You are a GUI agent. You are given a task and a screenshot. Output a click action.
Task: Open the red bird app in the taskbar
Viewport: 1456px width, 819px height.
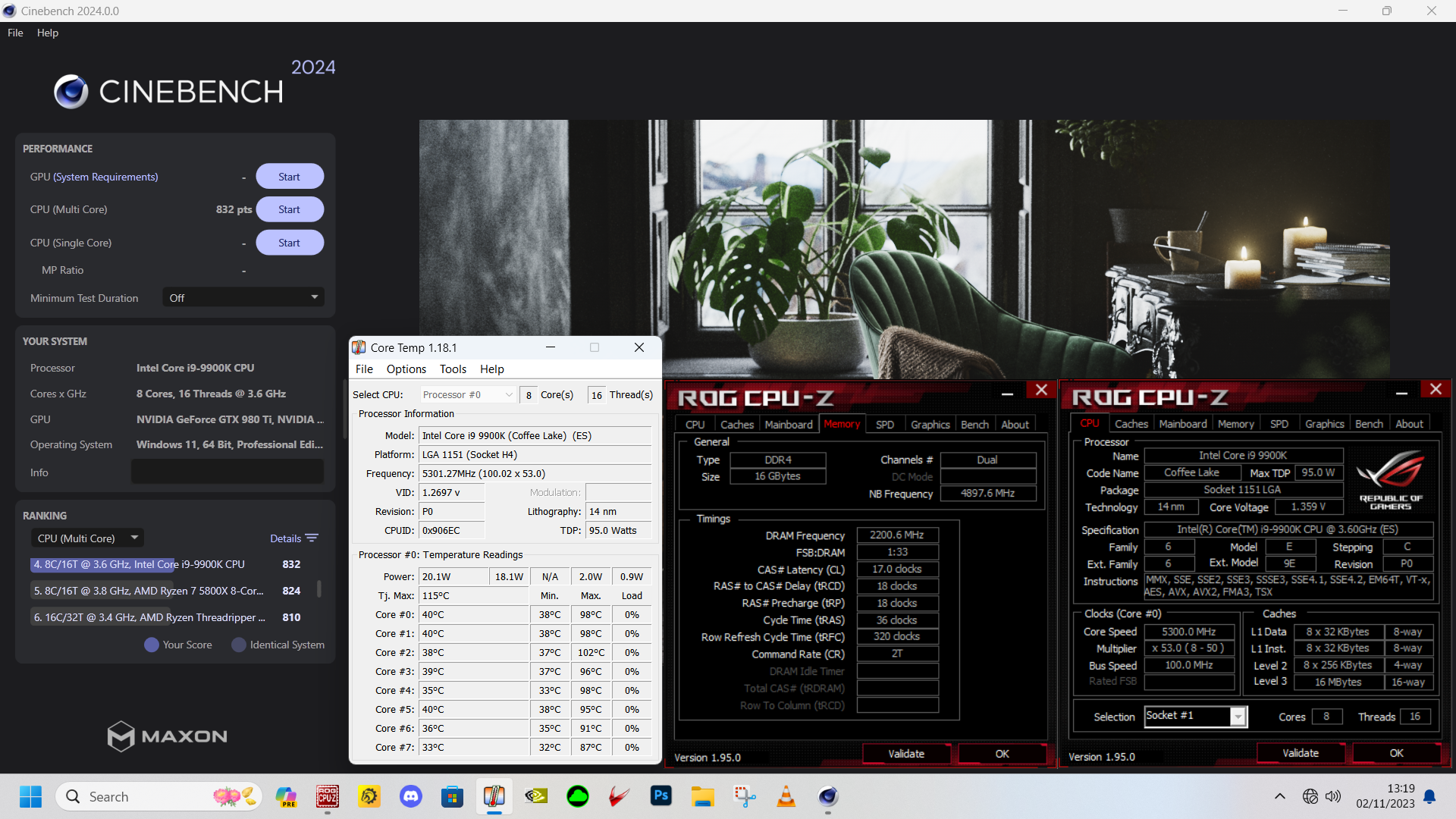(x=620, y=796)
